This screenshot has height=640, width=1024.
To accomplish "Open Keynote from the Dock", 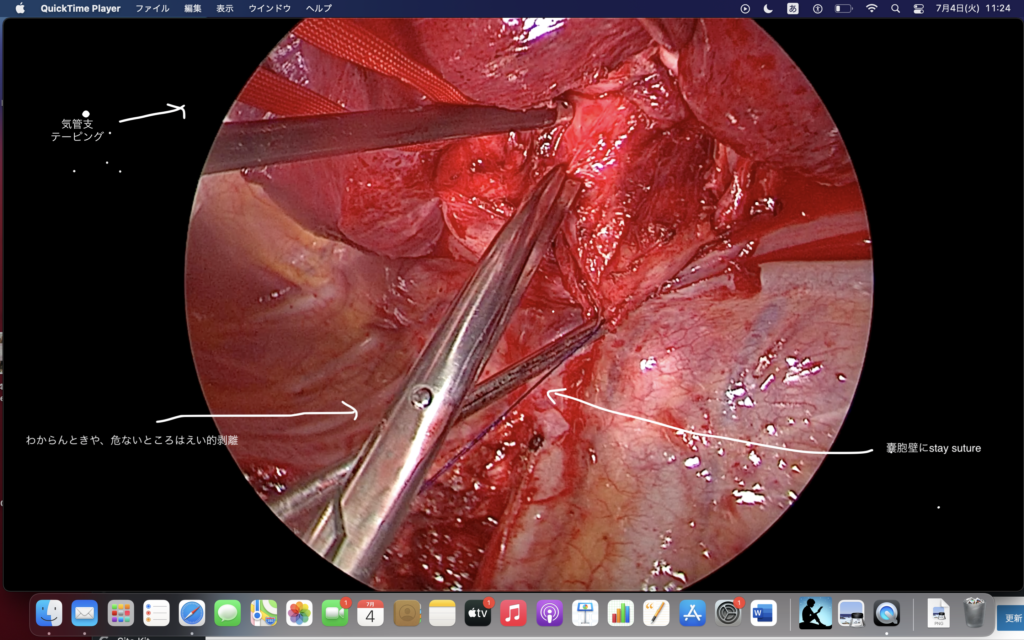I will 585,613.
